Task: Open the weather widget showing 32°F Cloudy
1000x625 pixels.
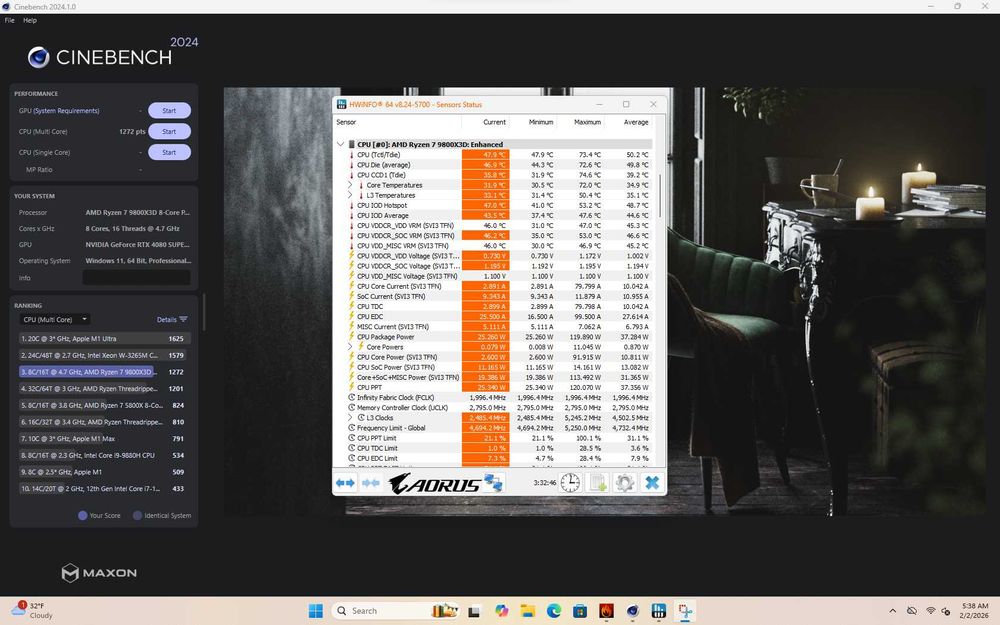Action: pos(32,610)
